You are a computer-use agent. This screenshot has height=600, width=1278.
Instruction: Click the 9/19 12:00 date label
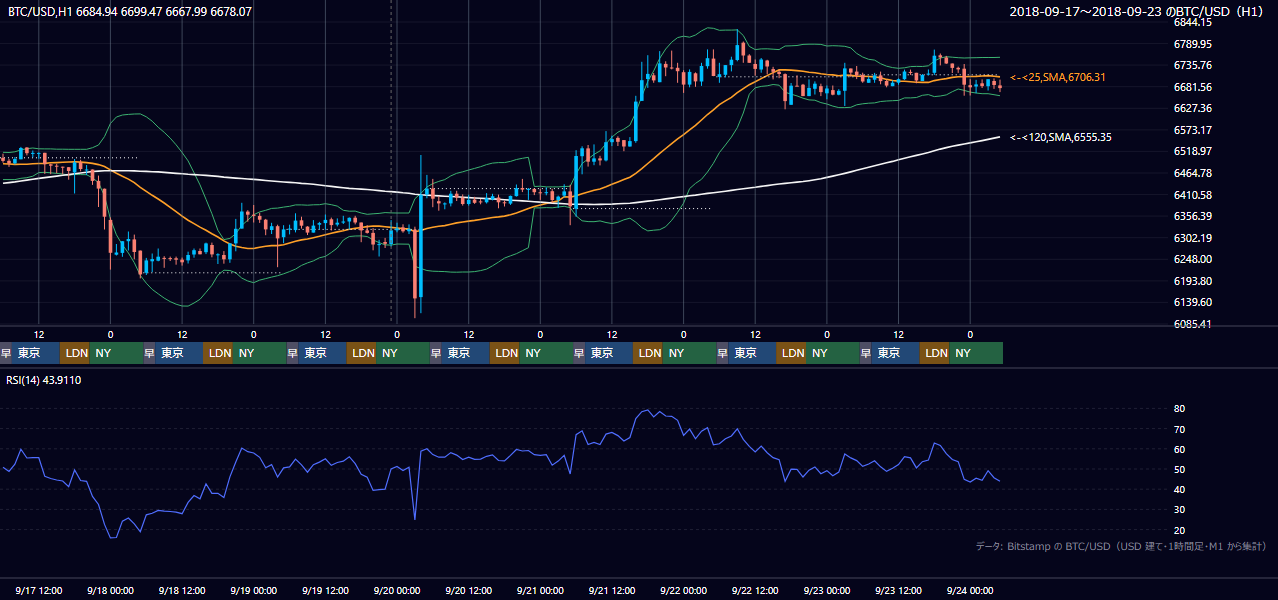click(325, 590)
